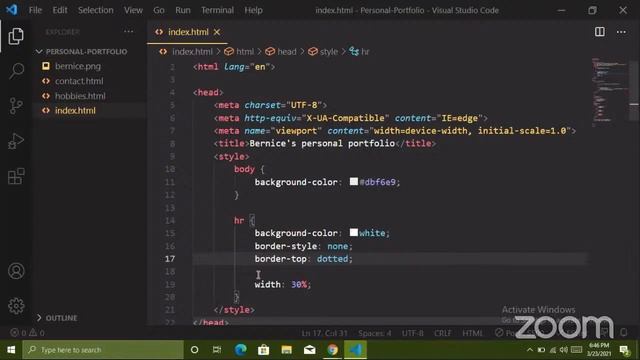
Task: Close the index.html editor tab
Action: (x=217, y=32)
